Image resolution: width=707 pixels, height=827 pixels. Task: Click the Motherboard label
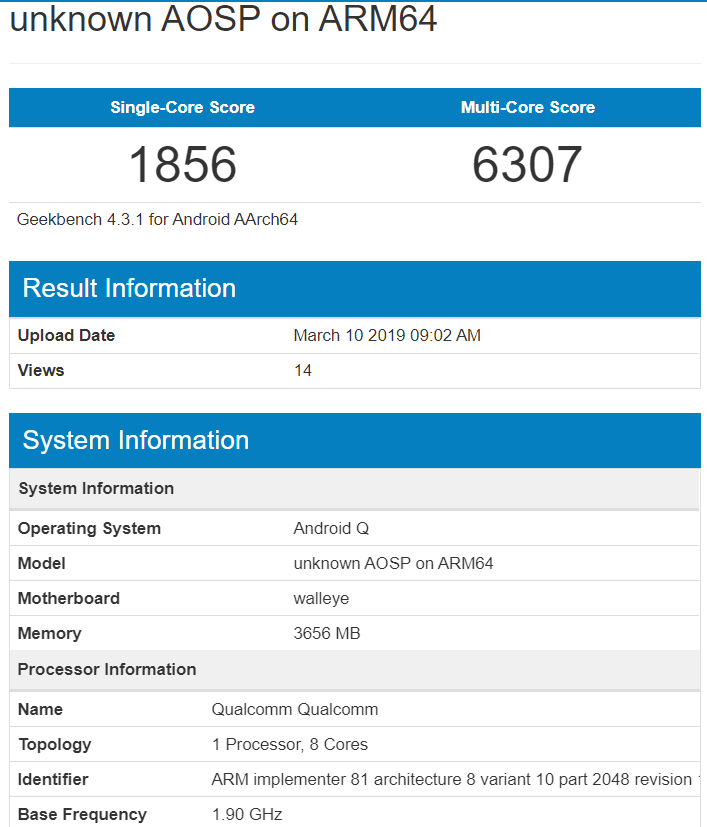click(x=69, y=599)
